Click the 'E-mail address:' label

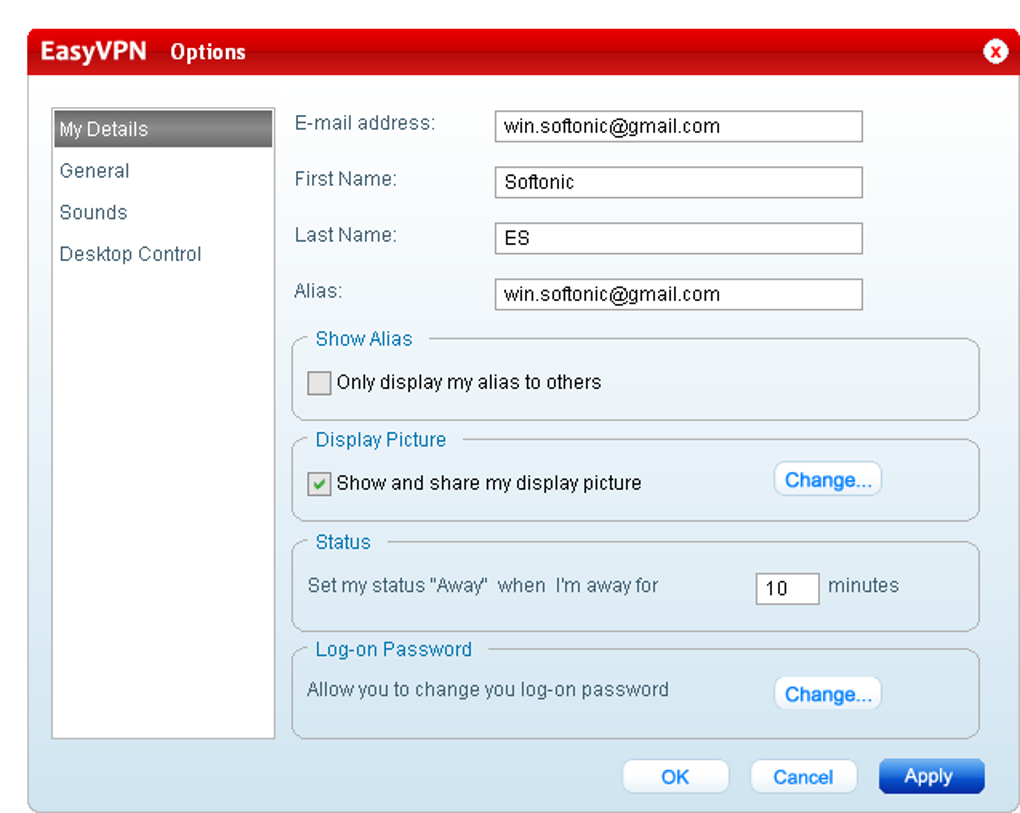pos(365,123)
